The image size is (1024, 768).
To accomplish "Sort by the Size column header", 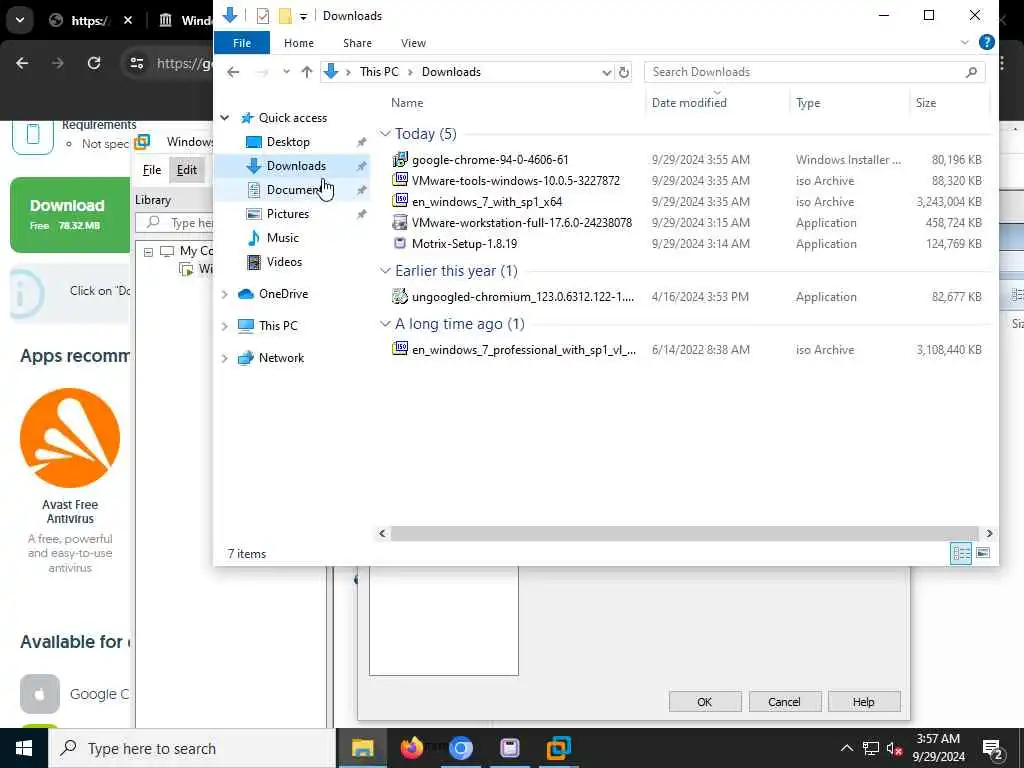I will click(x=925, y=103).
